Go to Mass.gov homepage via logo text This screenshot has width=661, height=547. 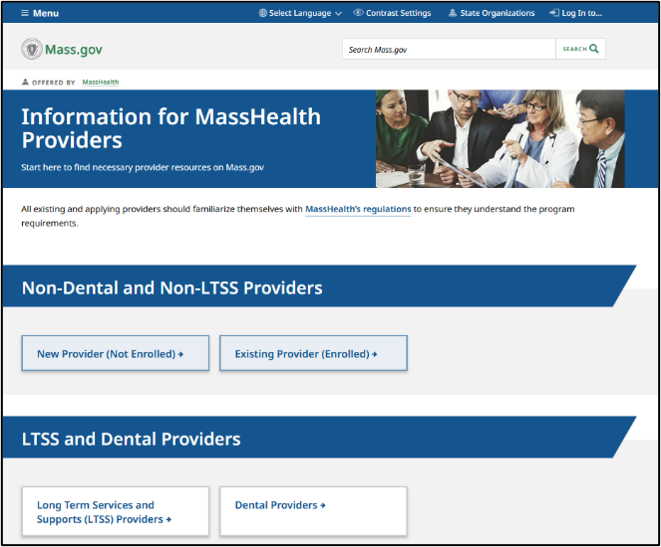(73, 50)
